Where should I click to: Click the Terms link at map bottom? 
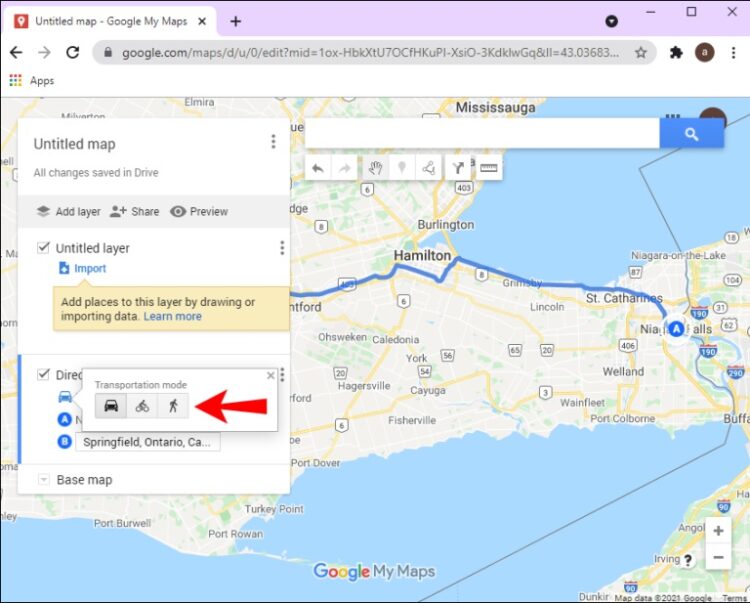click(x=734, y=598)
